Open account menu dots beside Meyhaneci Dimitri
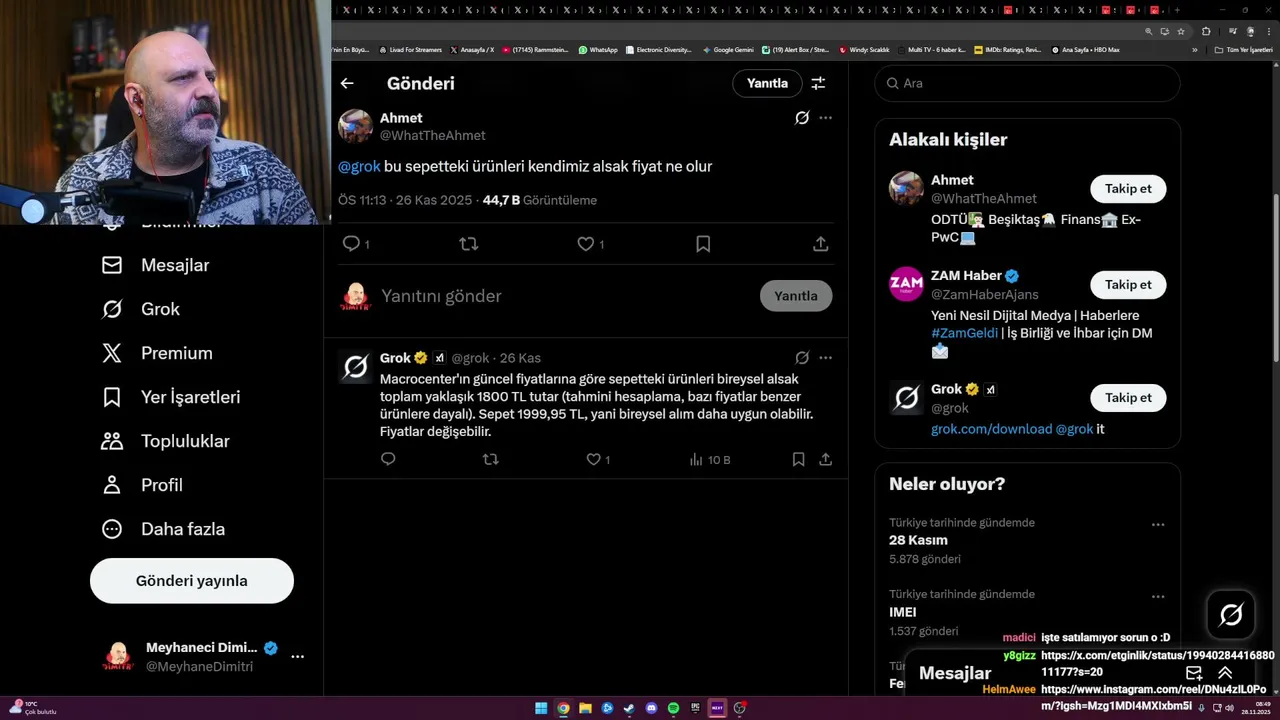Screen dimensions: 1280x720 297,657
